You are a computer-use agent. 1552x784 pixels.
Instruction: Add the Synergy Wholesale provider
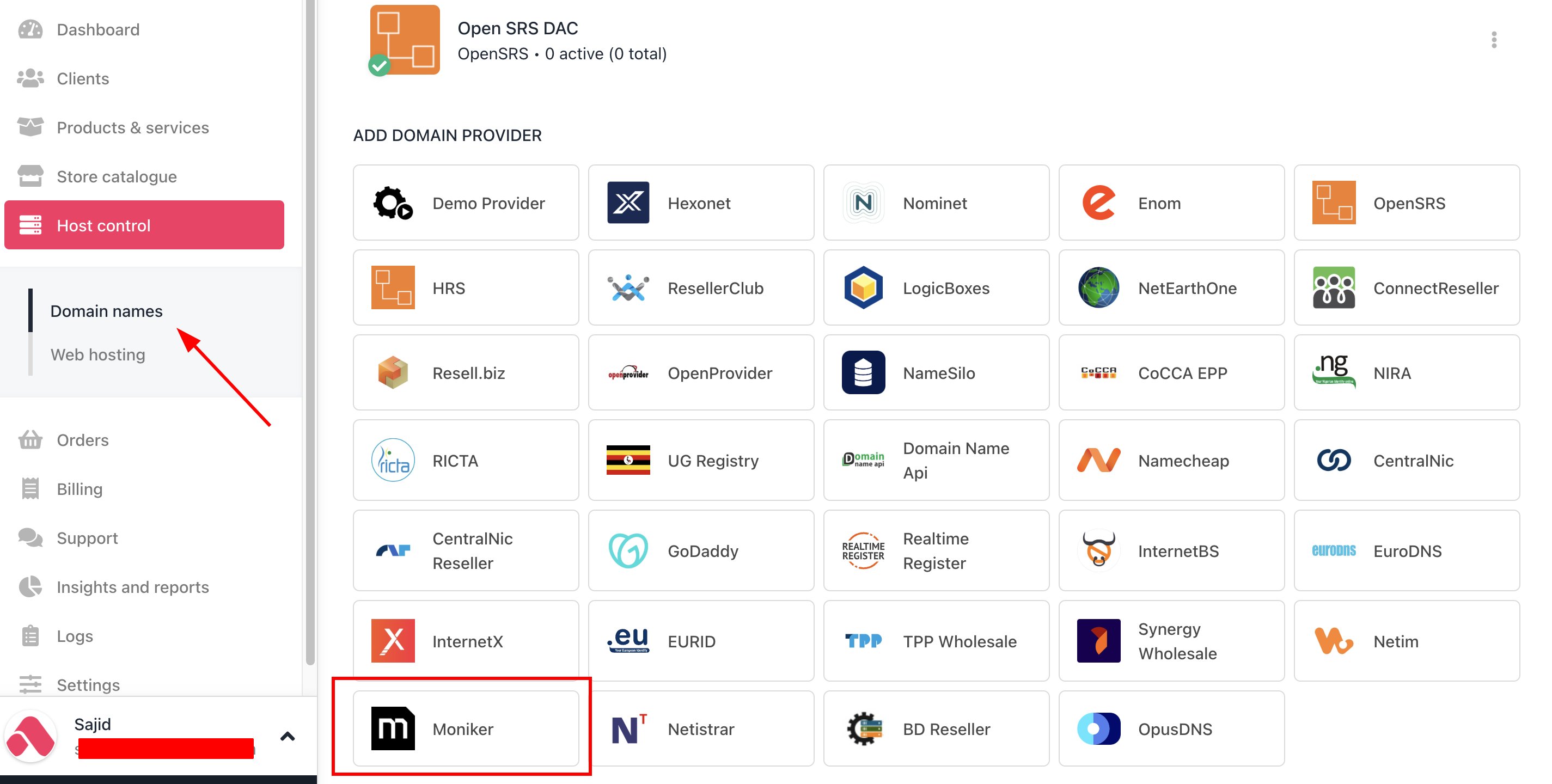coord(1171,641)
